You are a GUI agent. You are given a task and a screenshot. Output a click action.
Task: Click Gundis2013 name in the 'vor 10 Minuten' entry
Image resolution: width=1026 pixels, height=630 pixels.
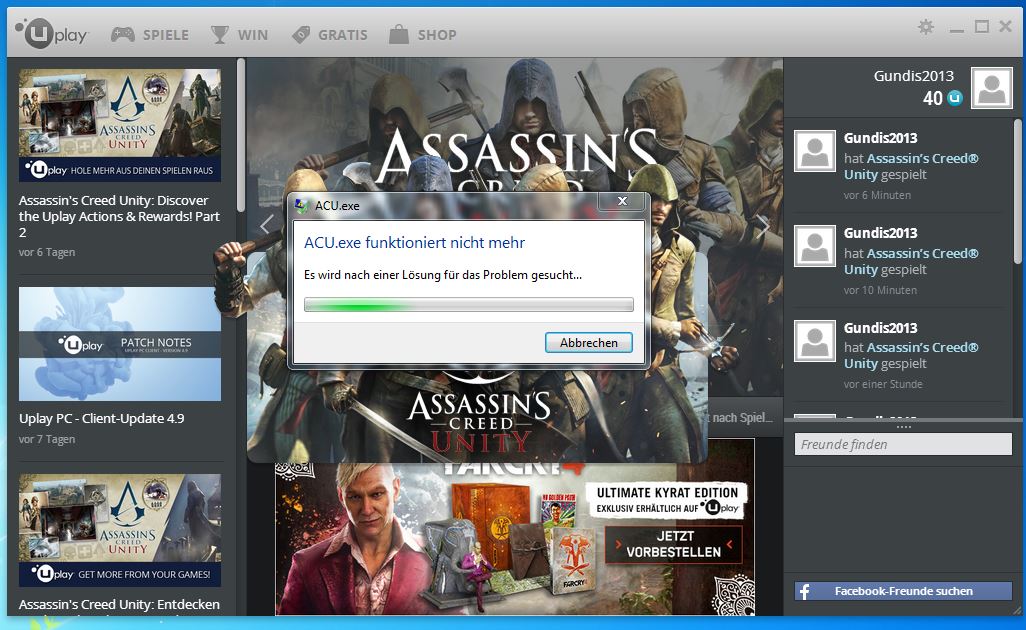[880, 233]
